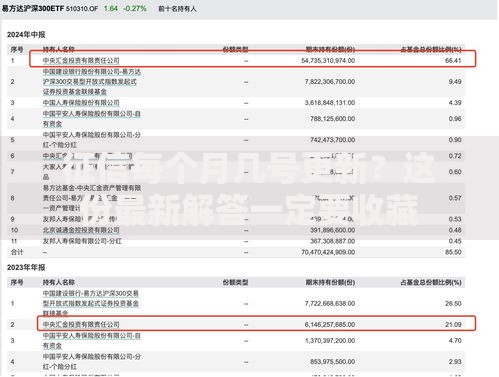This screenshot has height=377, width=499.
Task: Select the fund code 510310.OF
Action: click(x=82, y=9)
